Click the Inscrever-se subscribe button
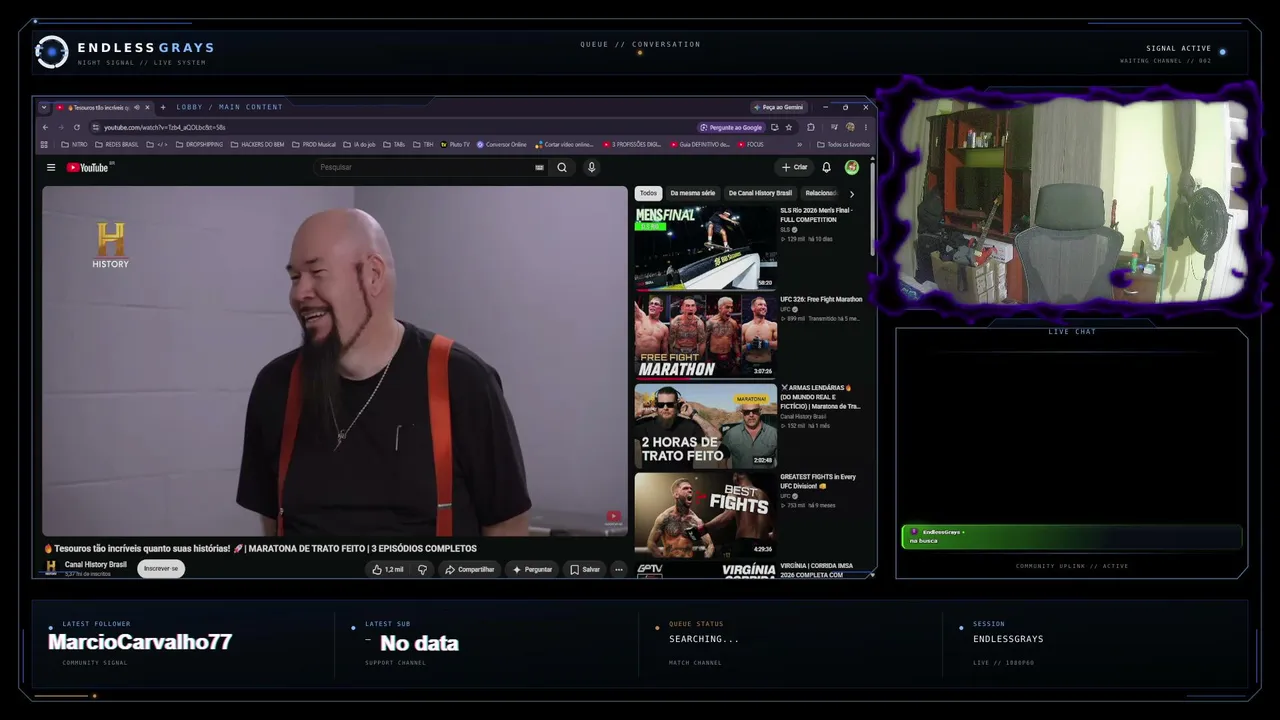Viewport: 1280px width, 720px height. click(161, 568)
